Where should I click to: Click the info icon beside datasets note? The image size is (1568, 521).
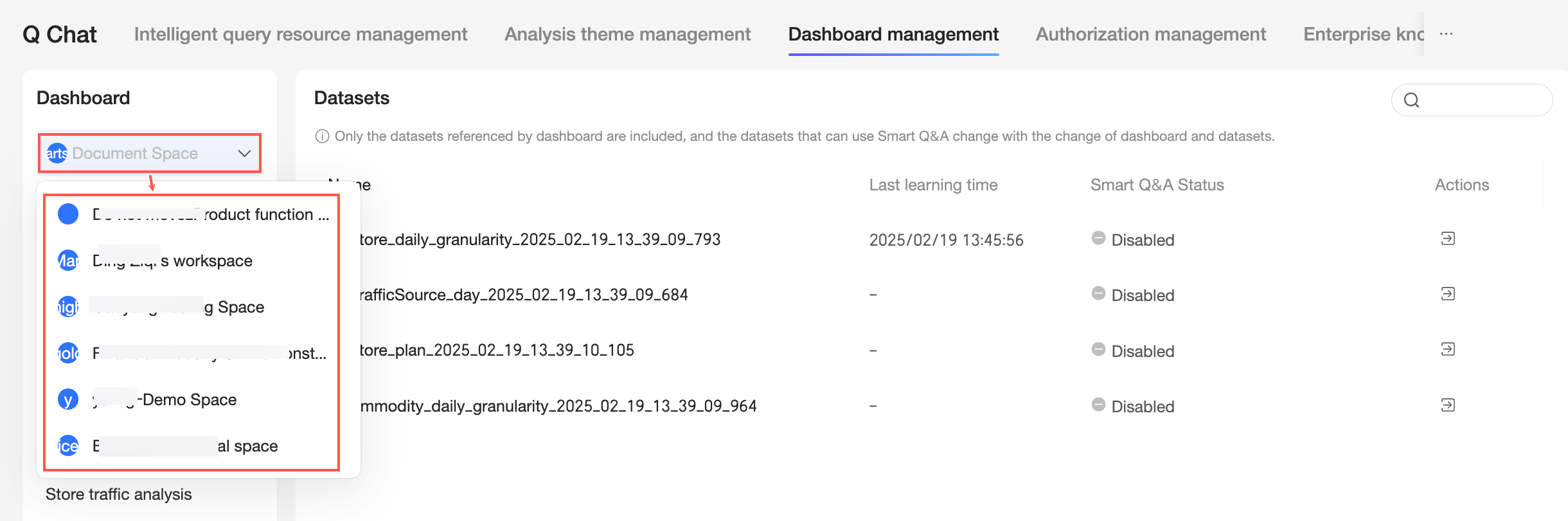point(322,136)
